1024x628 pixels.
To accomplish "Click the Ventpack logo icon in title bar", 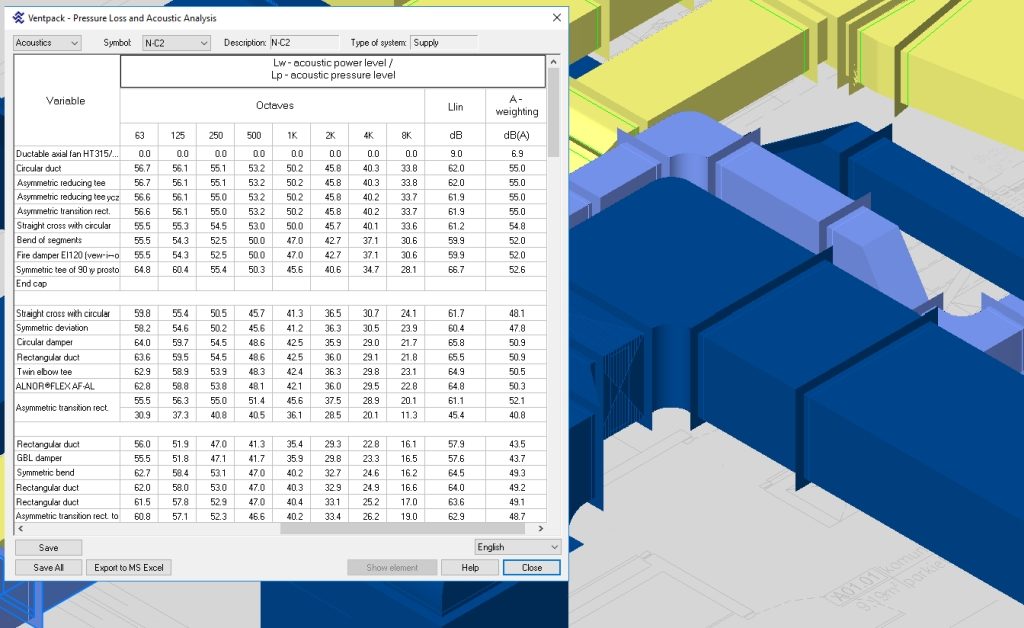I will (x=19, y=18).
